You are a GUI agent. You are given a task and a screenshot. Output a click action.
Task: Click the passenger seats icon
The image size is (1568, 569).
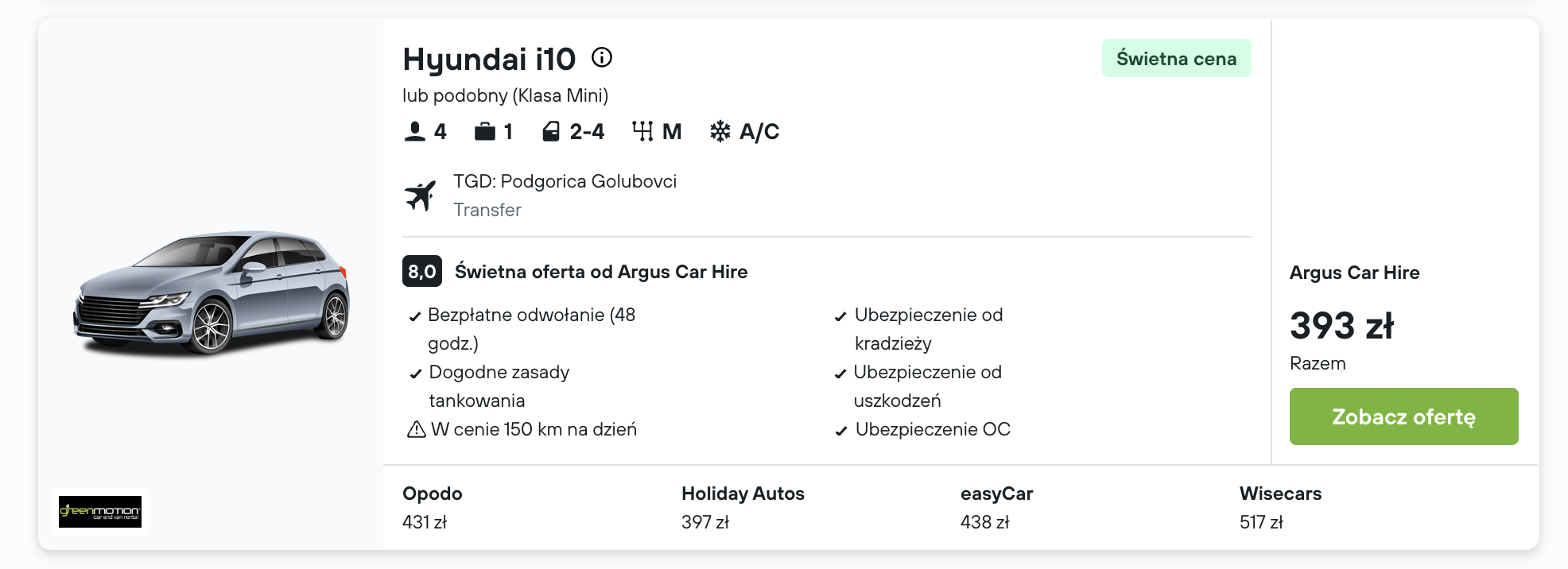pos(414,131)
